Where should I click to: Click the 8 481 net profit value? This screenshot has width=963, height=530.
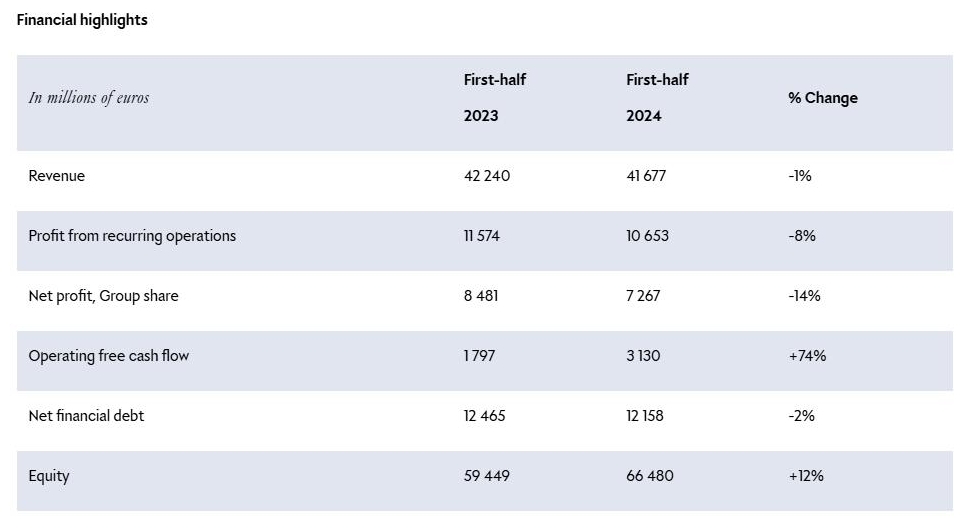(480, 296)
